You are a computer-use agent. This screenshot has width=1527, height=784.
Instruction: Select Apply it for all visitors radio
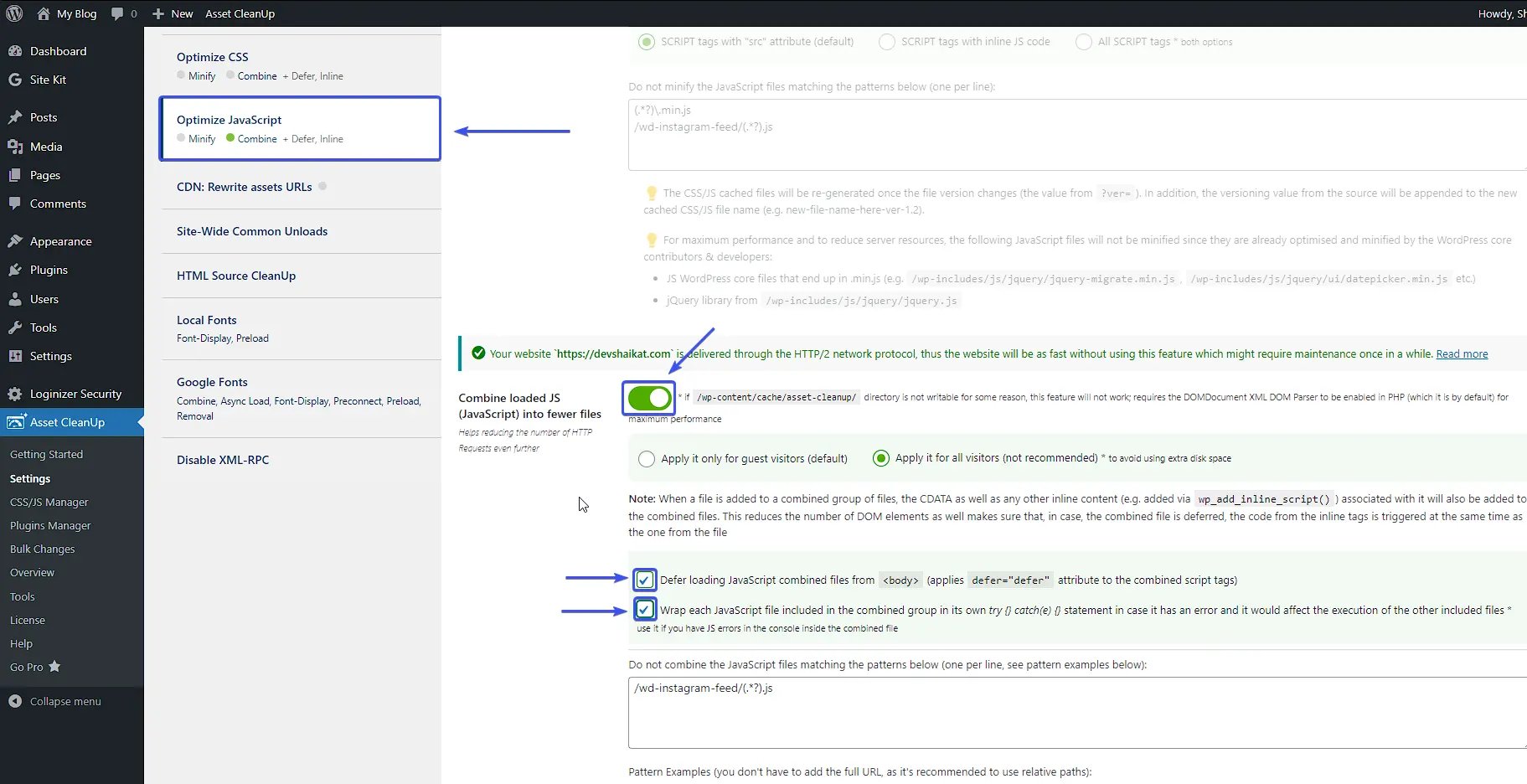[881, 458]
